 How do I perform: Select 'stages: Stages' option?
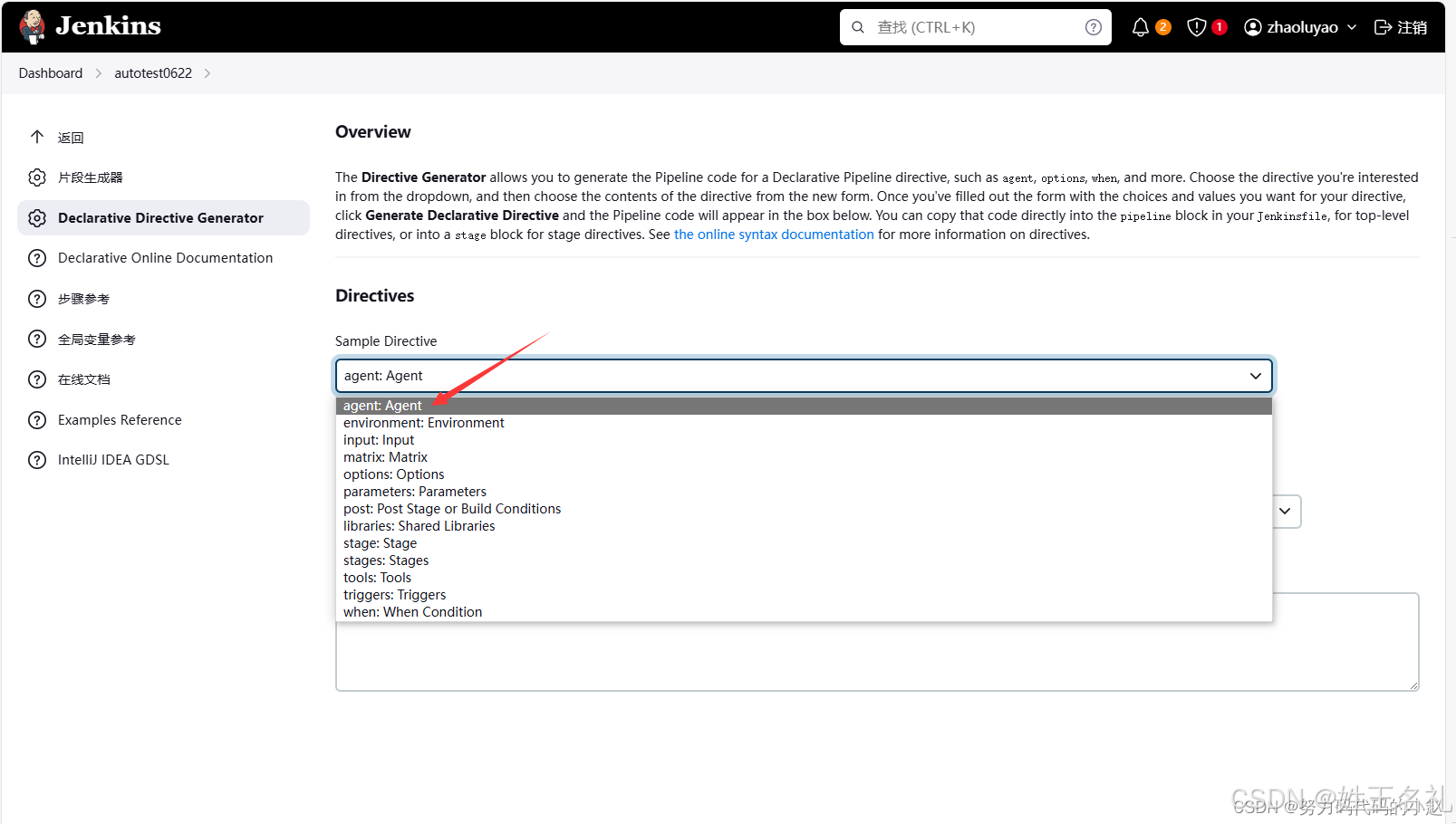click(804, 561)
